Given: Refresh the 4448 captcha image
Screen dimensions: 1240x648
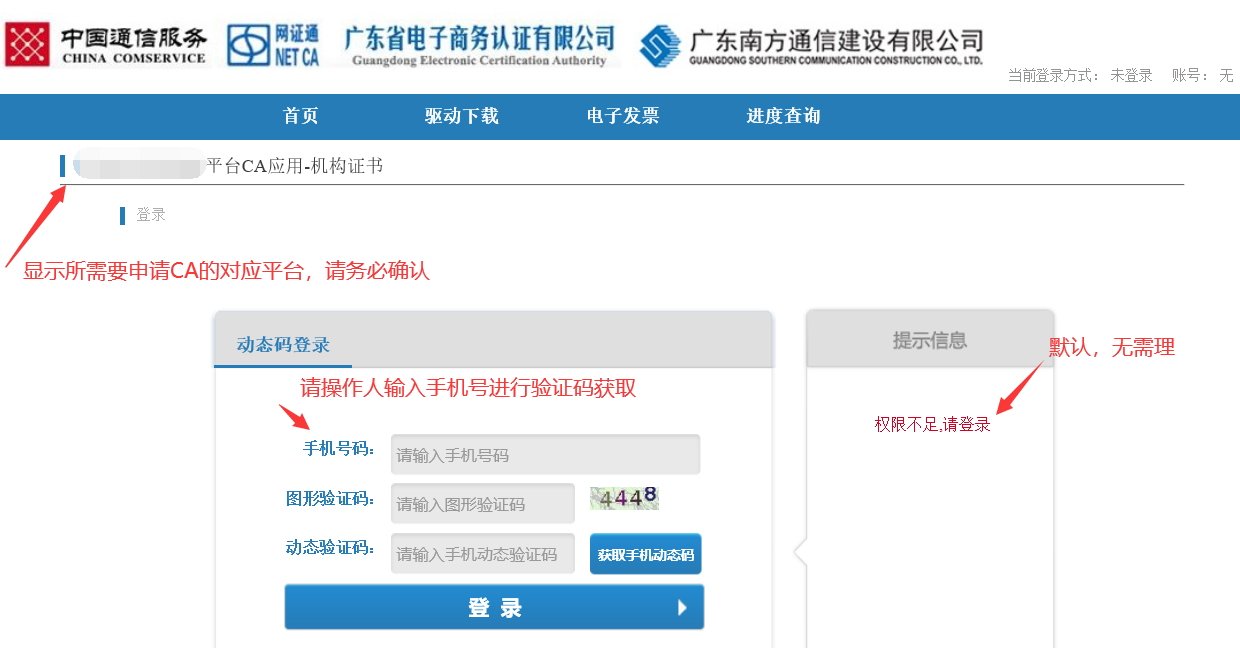Looking at the screenshot, I should [624, 497].
